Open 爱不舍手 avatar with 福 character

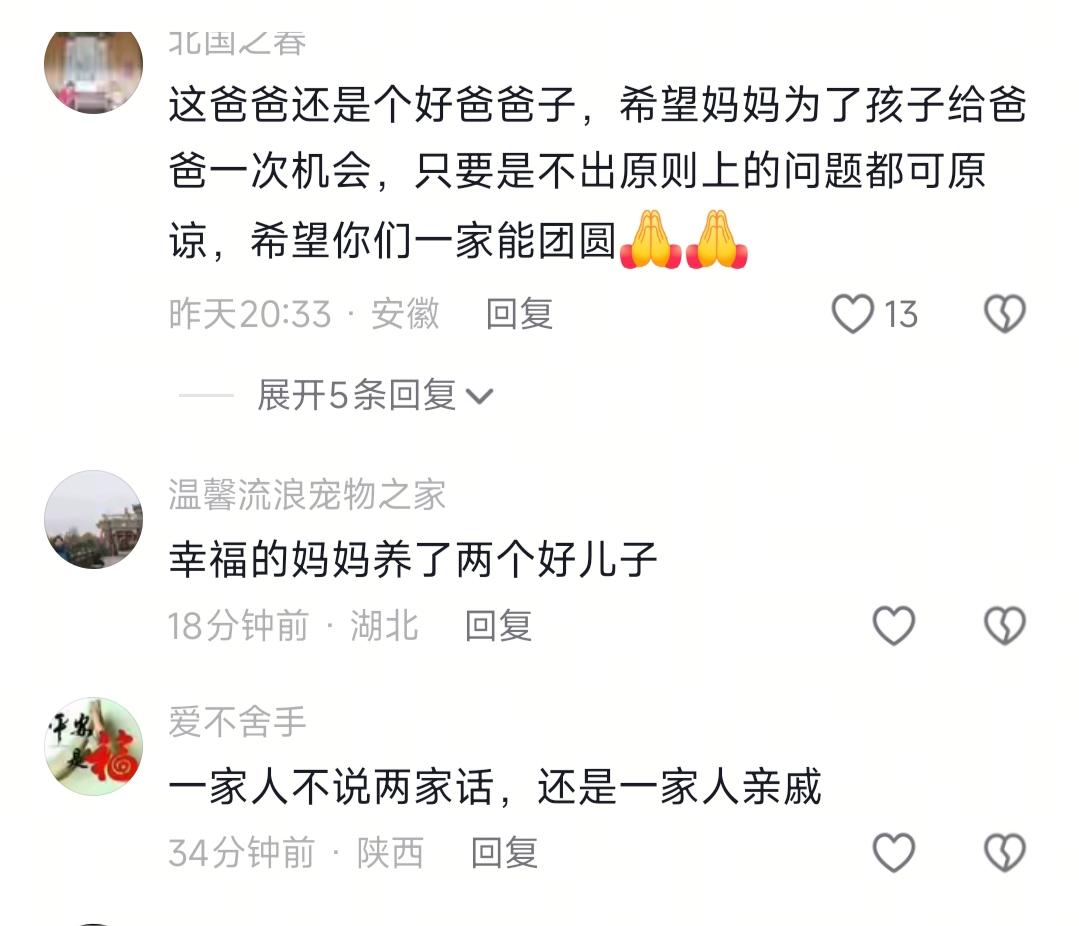point(94,746)
